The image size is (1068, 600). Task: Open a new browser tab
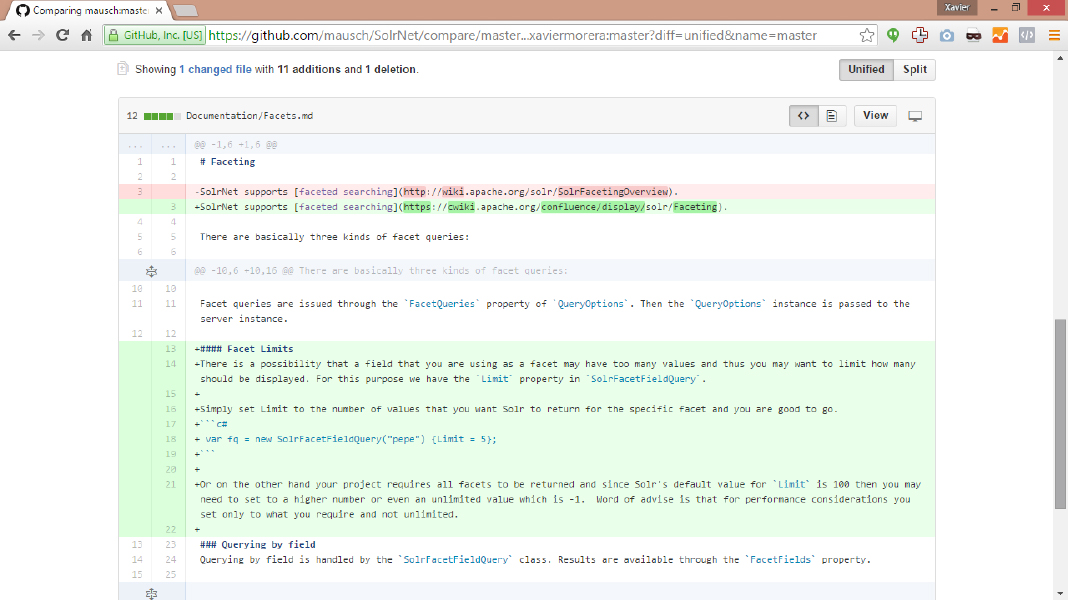coord(183,10)
